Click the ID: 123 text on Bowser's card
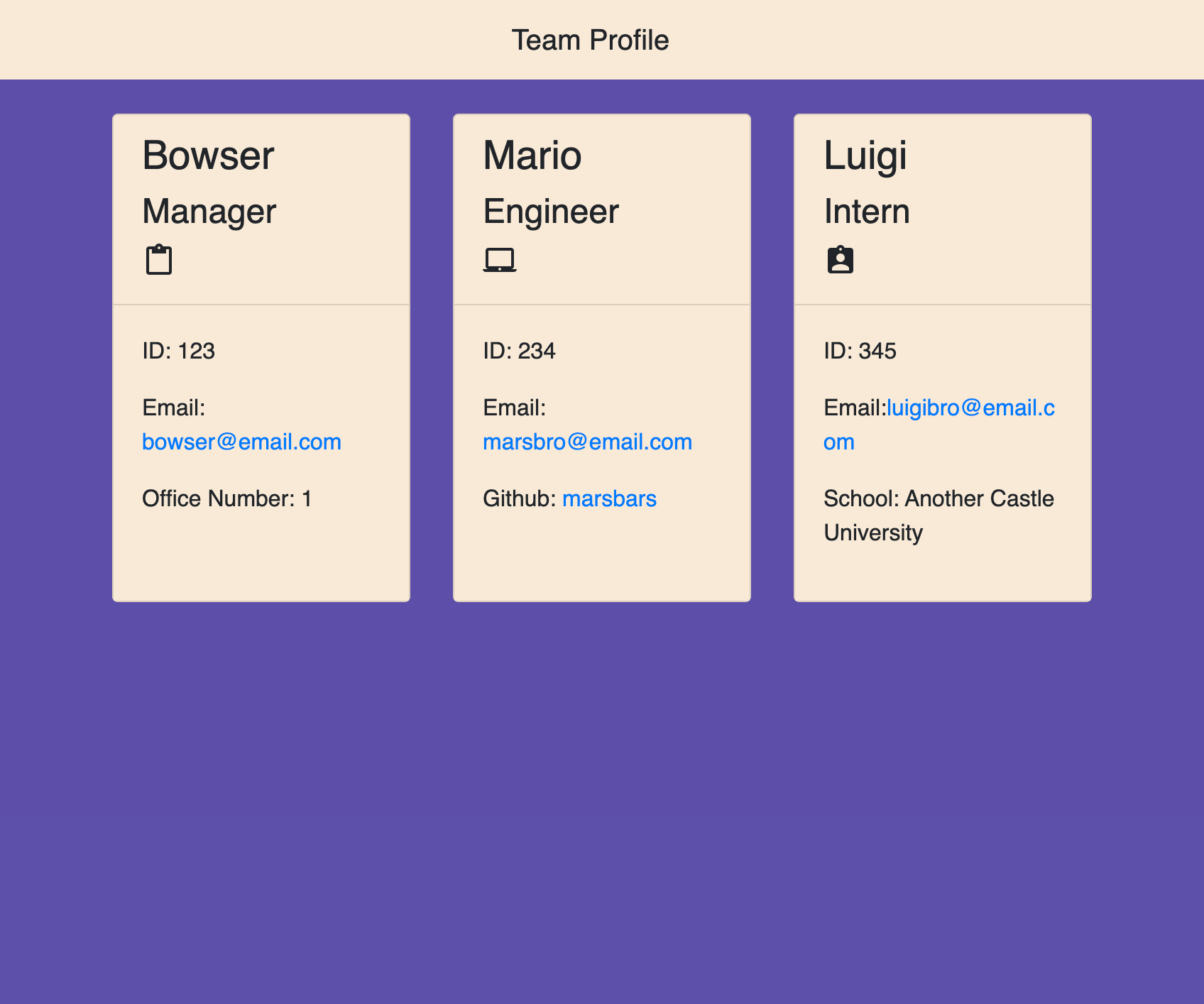This screenshot has width=1204, height=1004. pos(179,351)
